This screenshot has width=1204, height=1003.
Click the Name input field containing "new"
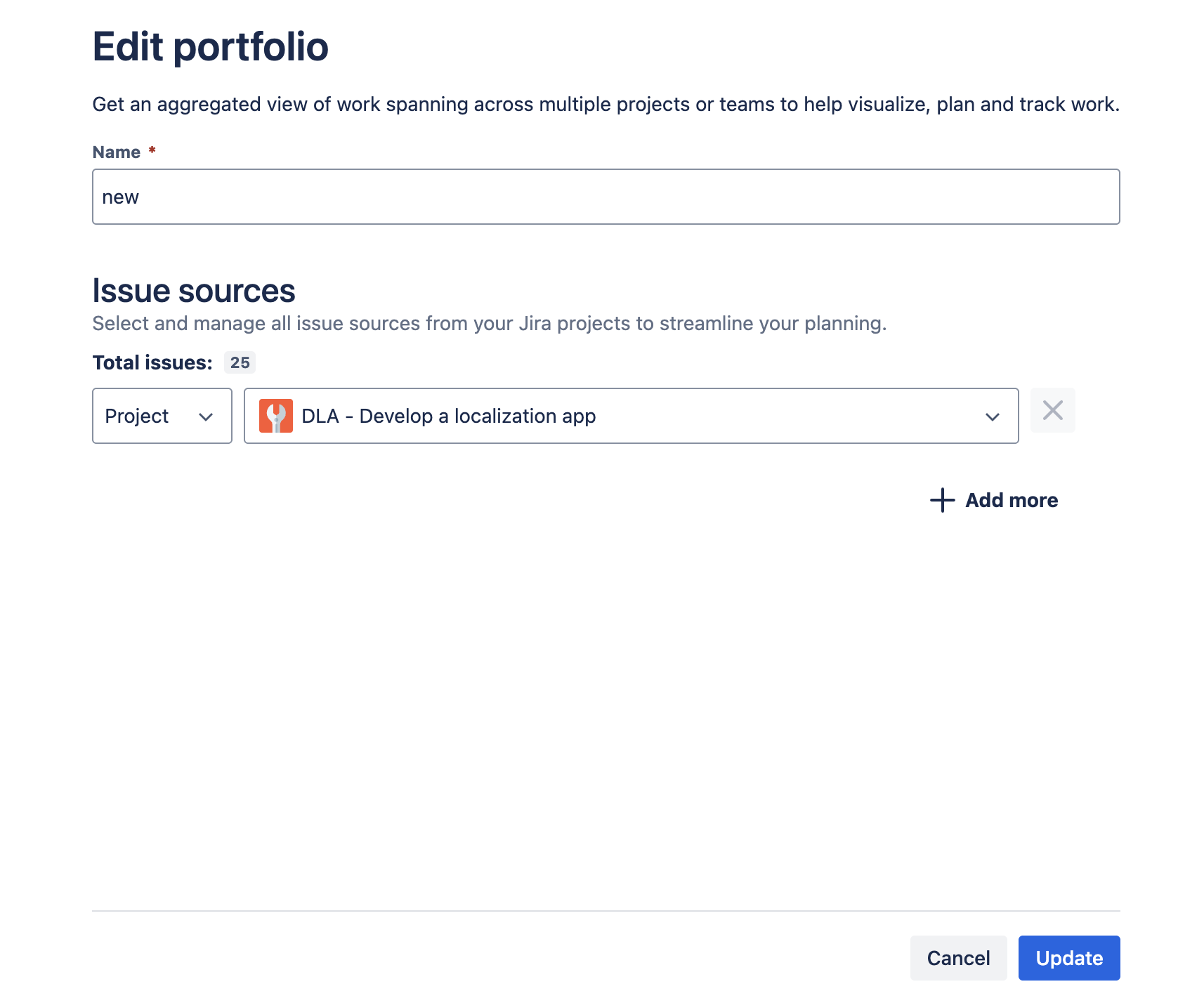[x=606, y=197]
